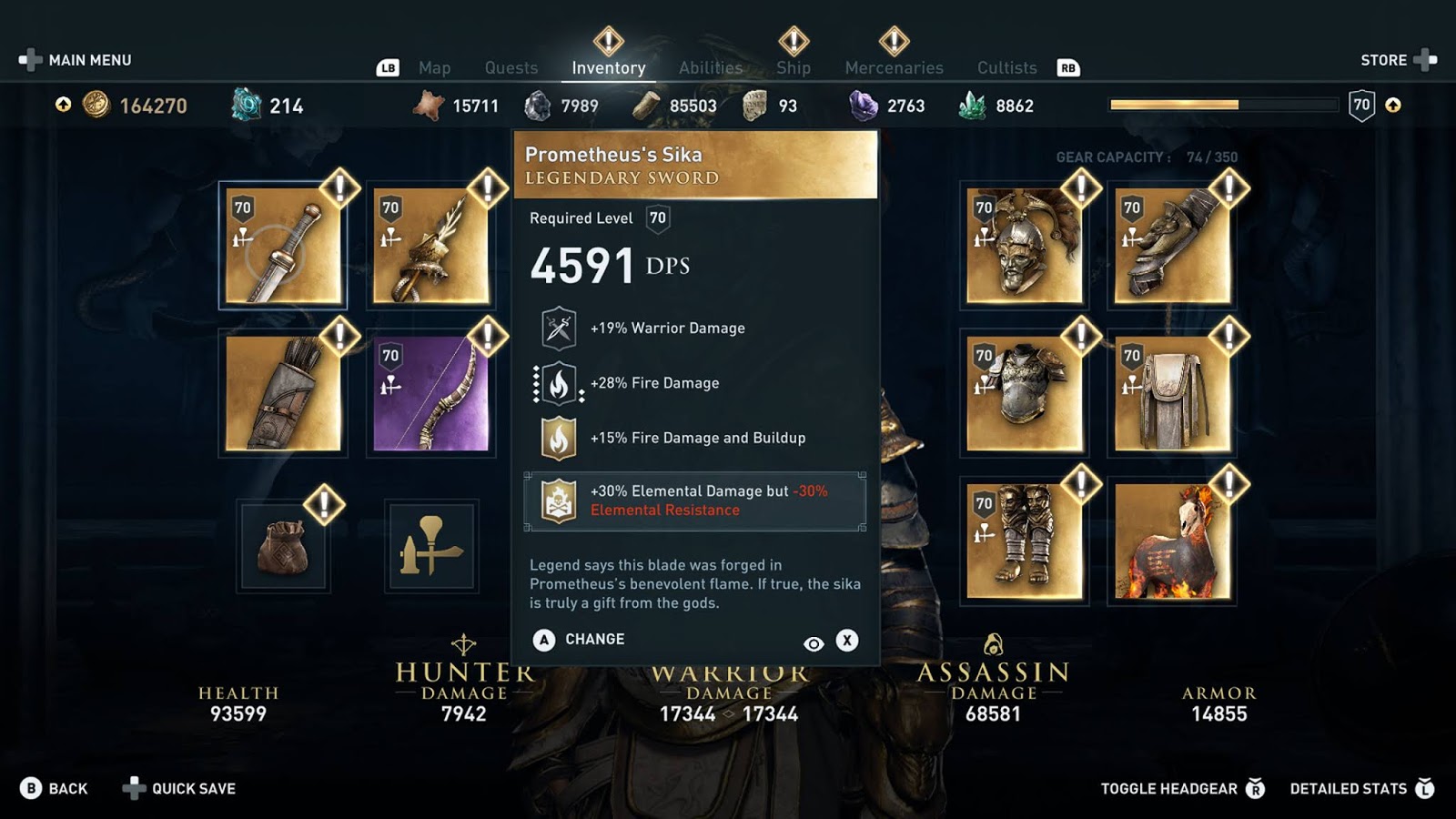Select the equipped Prometheus's Sika sword slot
This screenshot has height=819, width=1456.
[283, 246]
